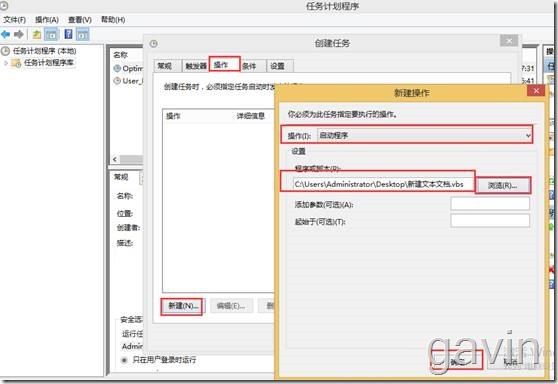
Task: Toggle the Show/Hide Console Tree toolbar icon
Action: coord(52,35)
